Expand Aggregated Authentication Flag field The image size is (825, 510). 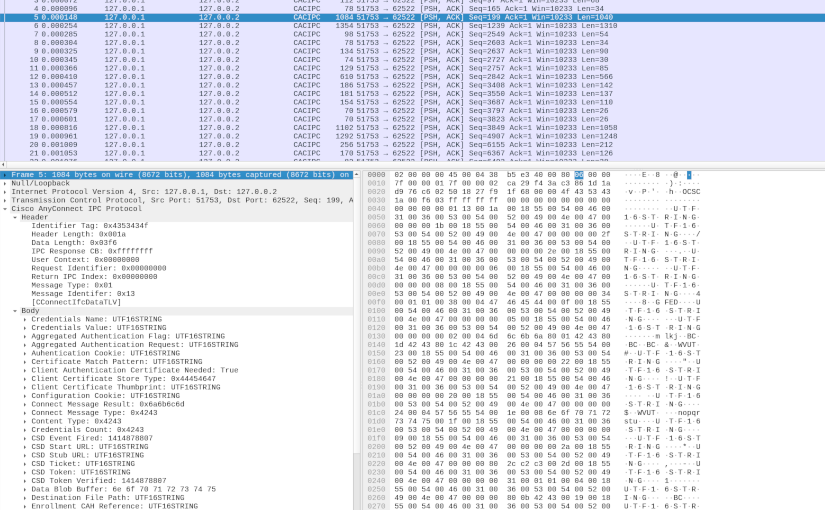[x=25, y=336]
